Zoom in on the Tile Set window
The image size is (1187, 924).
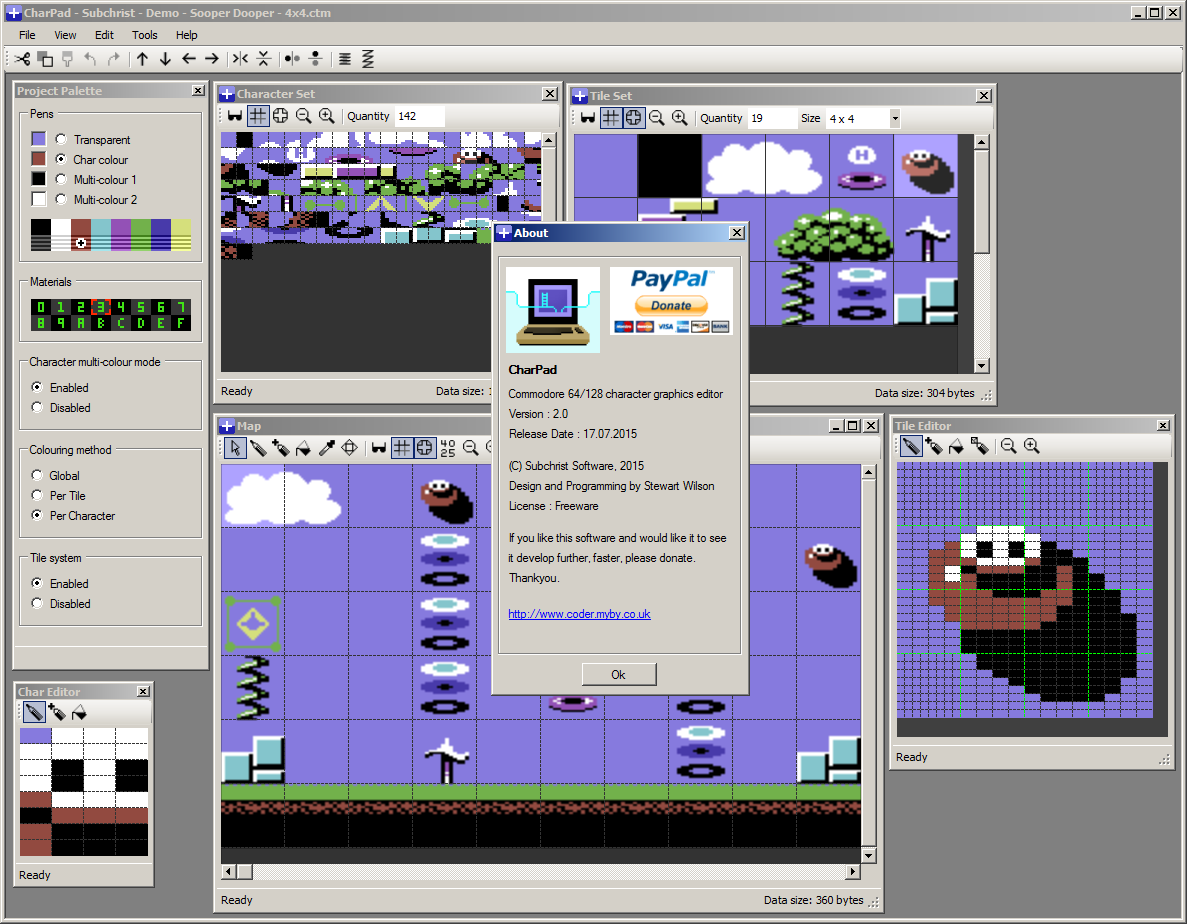point(680,118)
